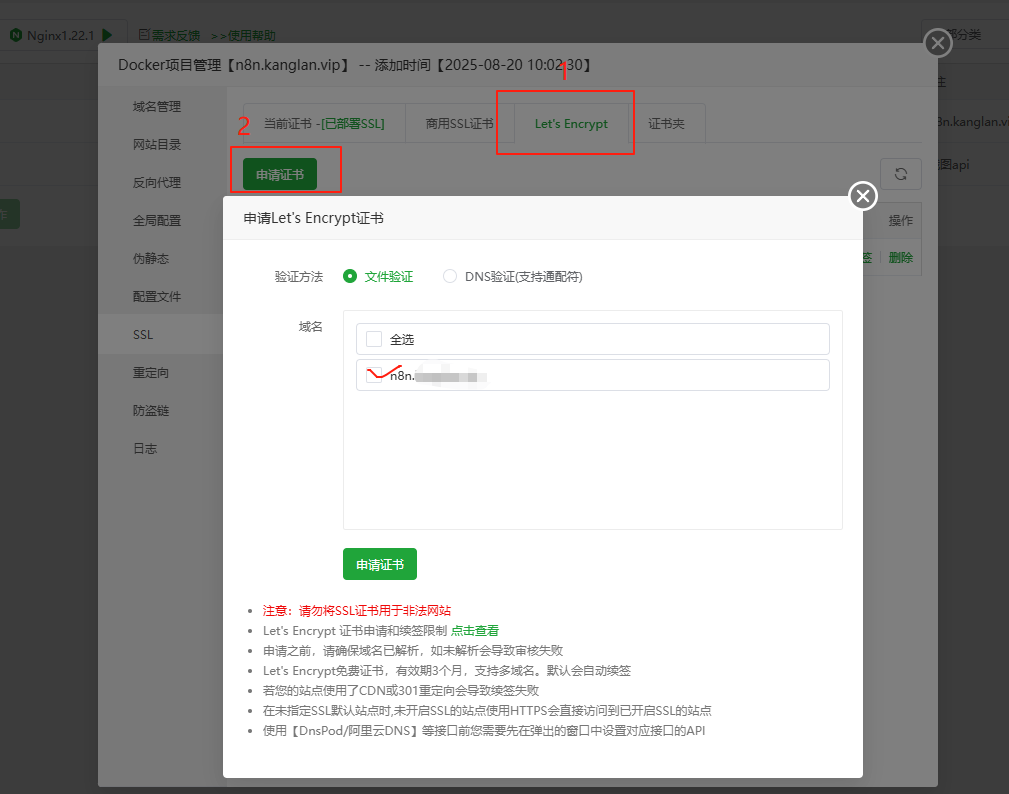
Task: Submit with the dialog's 申请证书 button
Action: point(380,564)
